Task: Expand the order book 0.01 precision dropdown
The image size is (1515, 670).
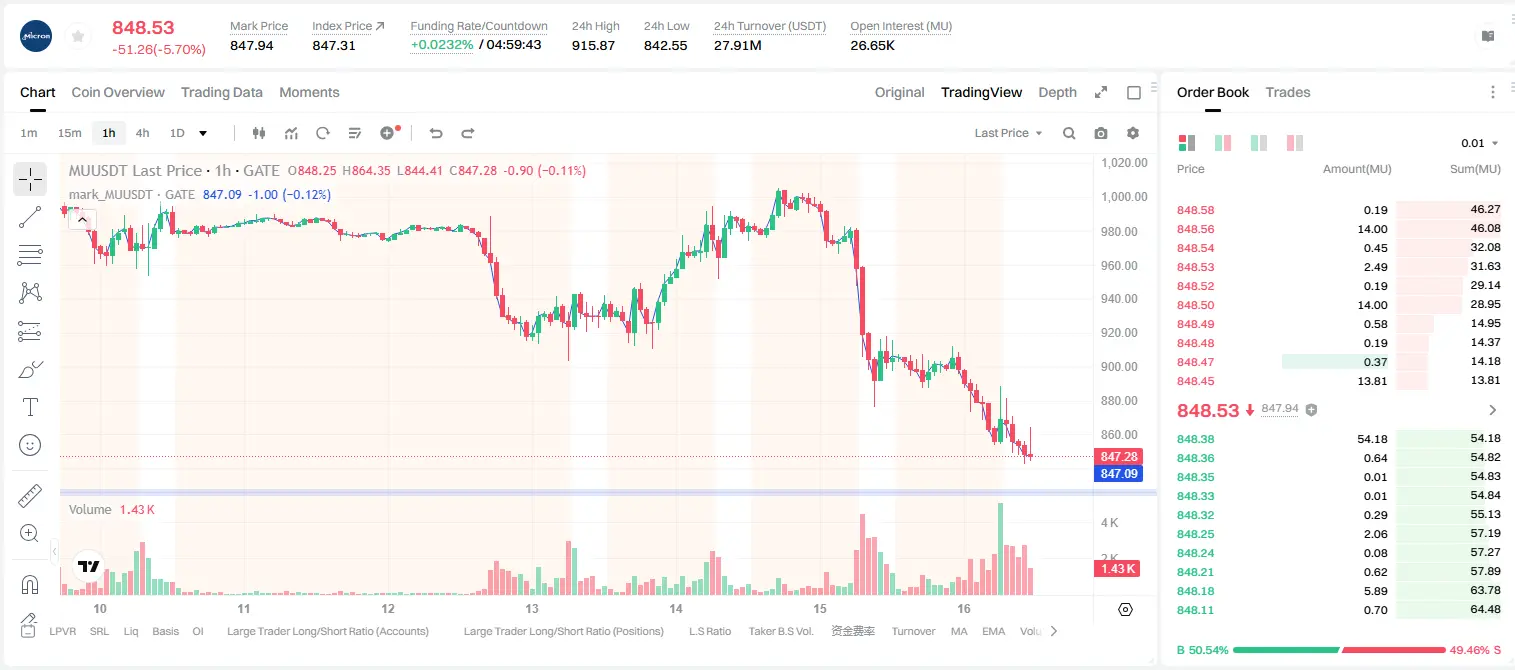Action: (1480, 143)
